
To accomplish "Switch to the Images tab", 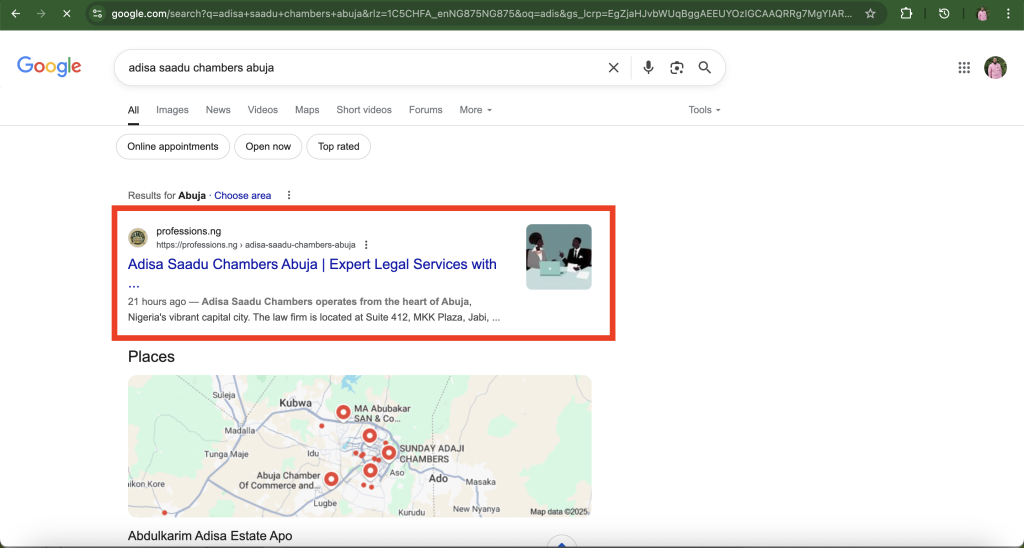I will tap(172, 110).
